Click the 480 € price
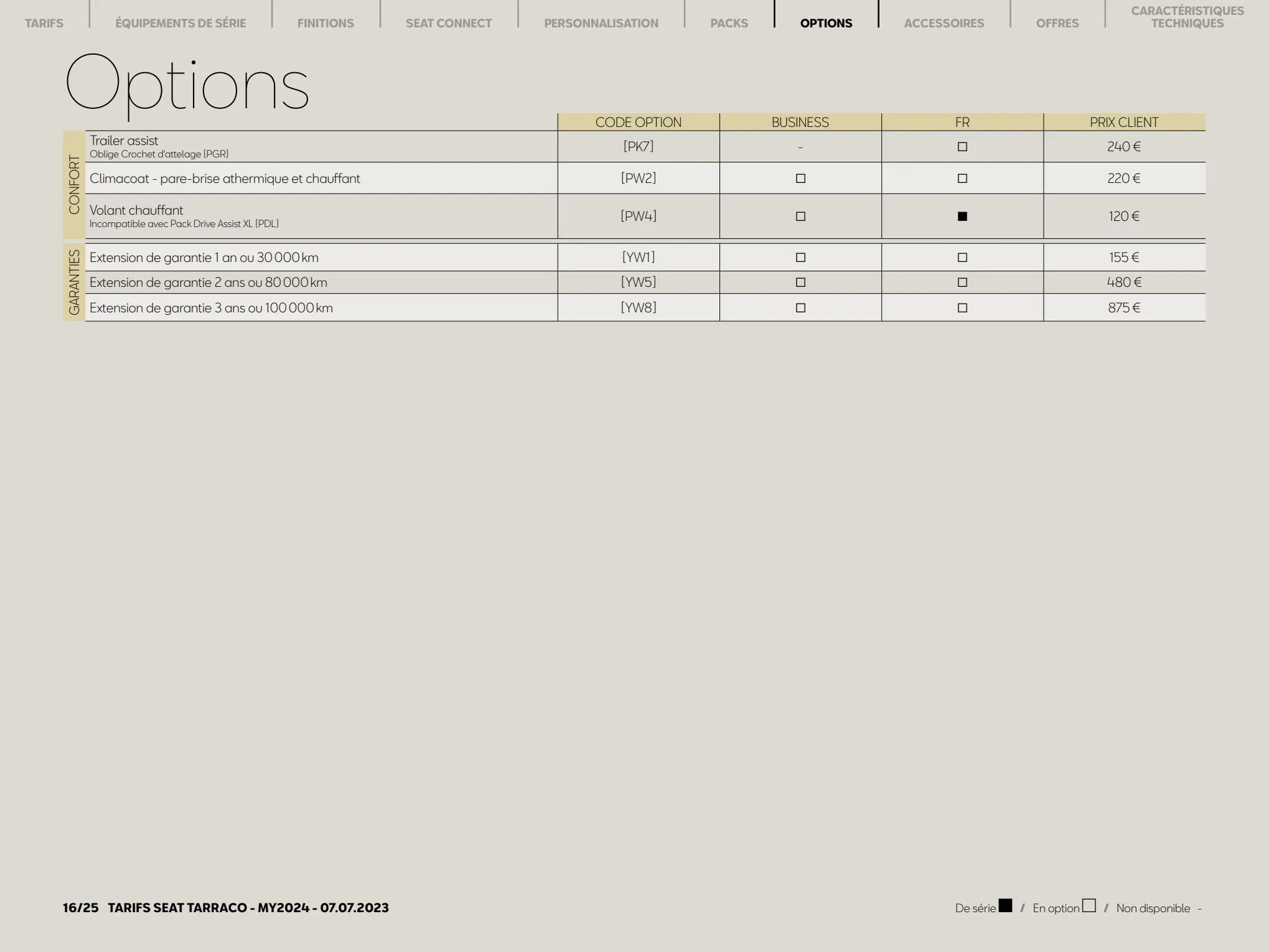The image size is (1269, 952). click(1124, 282)
